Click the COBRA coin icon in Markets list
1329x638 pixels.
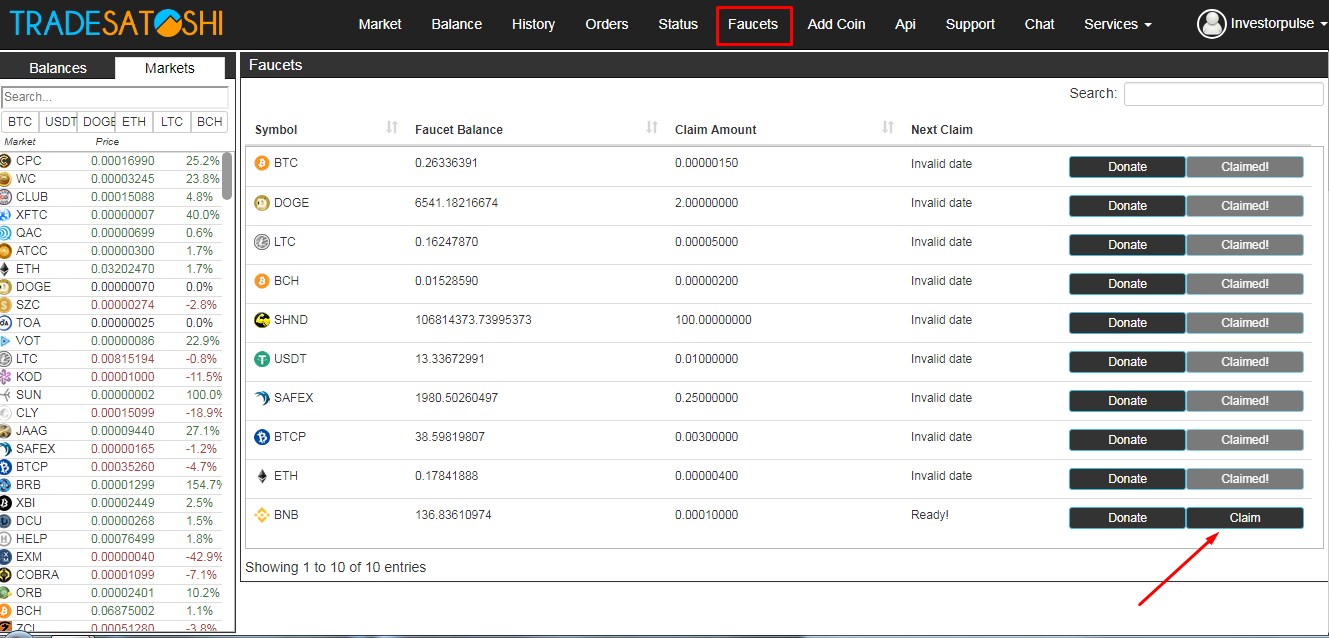[6, 575]
